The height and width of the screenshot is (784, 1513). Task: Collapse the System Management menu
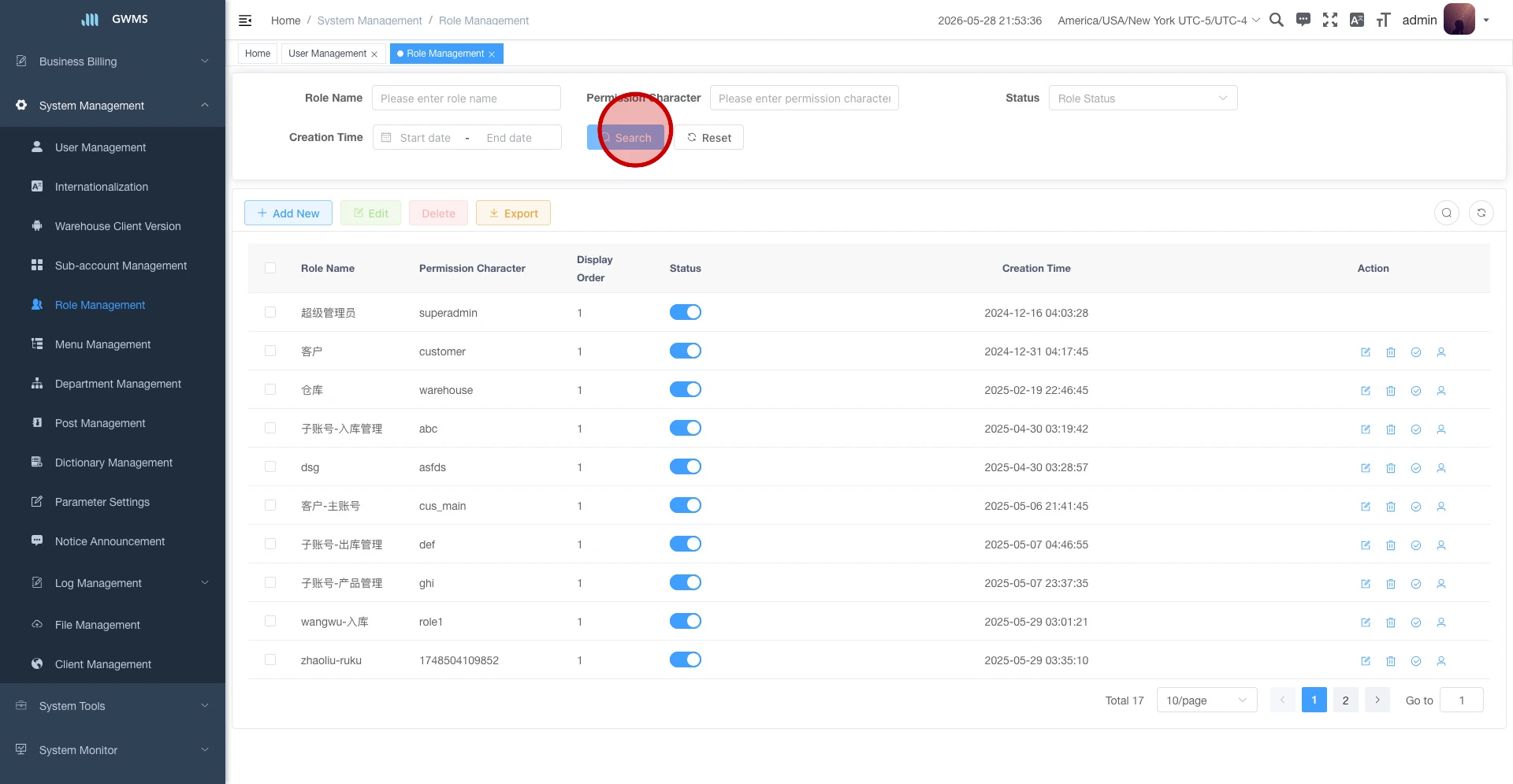tap(113, 106)
